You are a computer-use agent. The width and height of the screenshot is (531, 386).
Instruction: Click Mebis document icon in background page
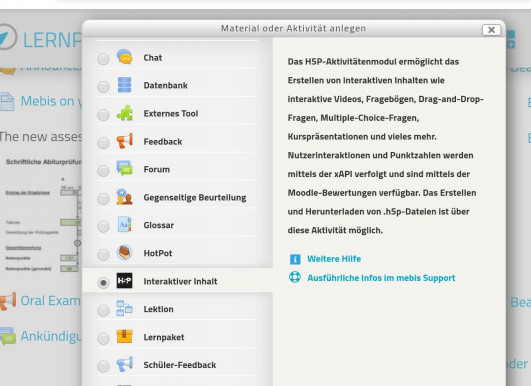[x=7, y=102]
